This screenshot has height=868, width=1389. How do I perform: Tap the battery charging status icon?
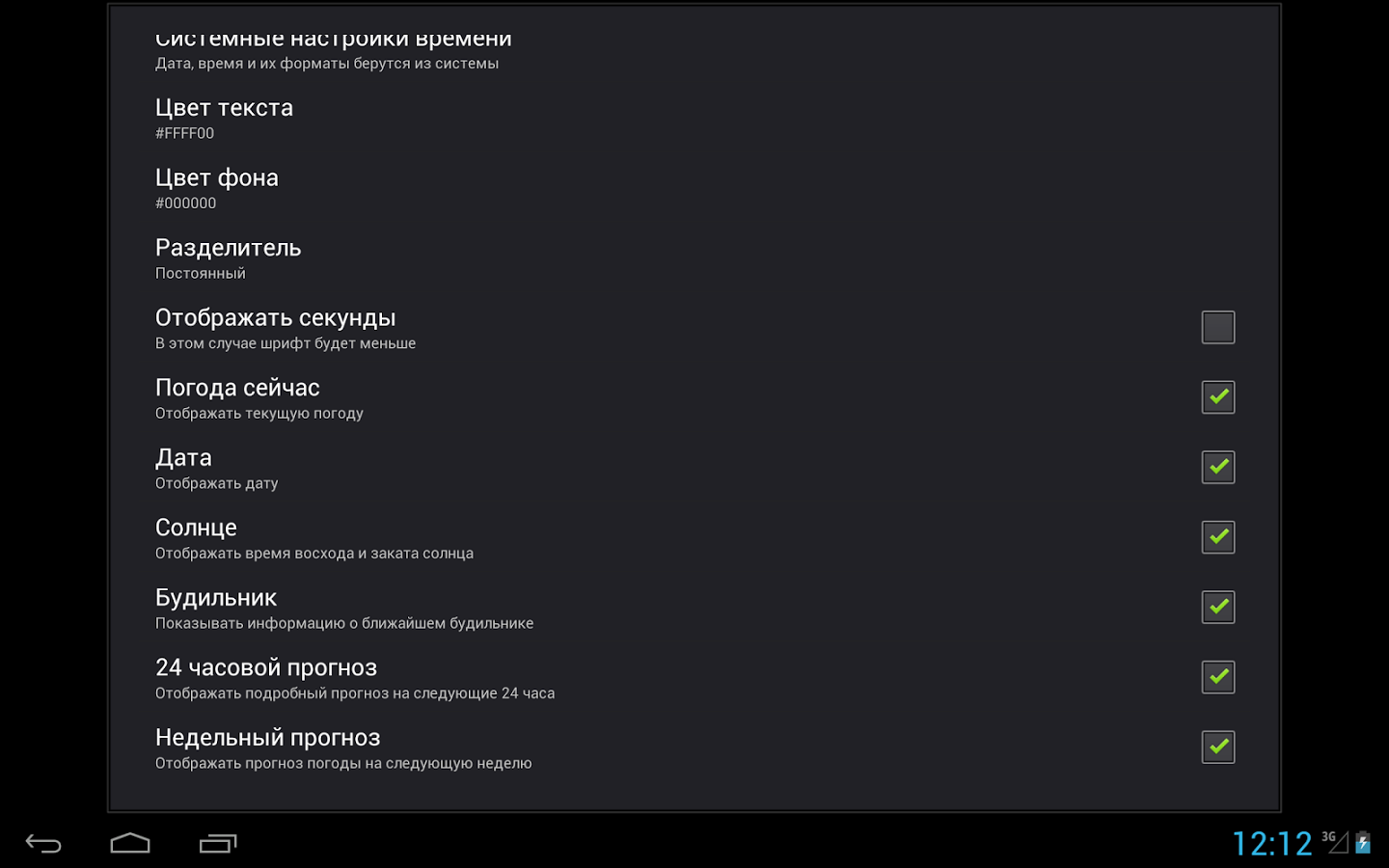1363,843
